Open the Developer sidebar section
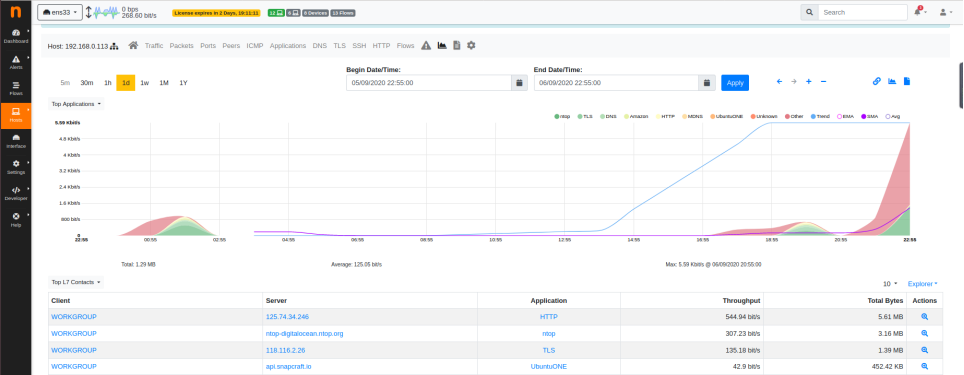Image resolution: width=964 pixels, height=375 pixels. pos(15,194)
